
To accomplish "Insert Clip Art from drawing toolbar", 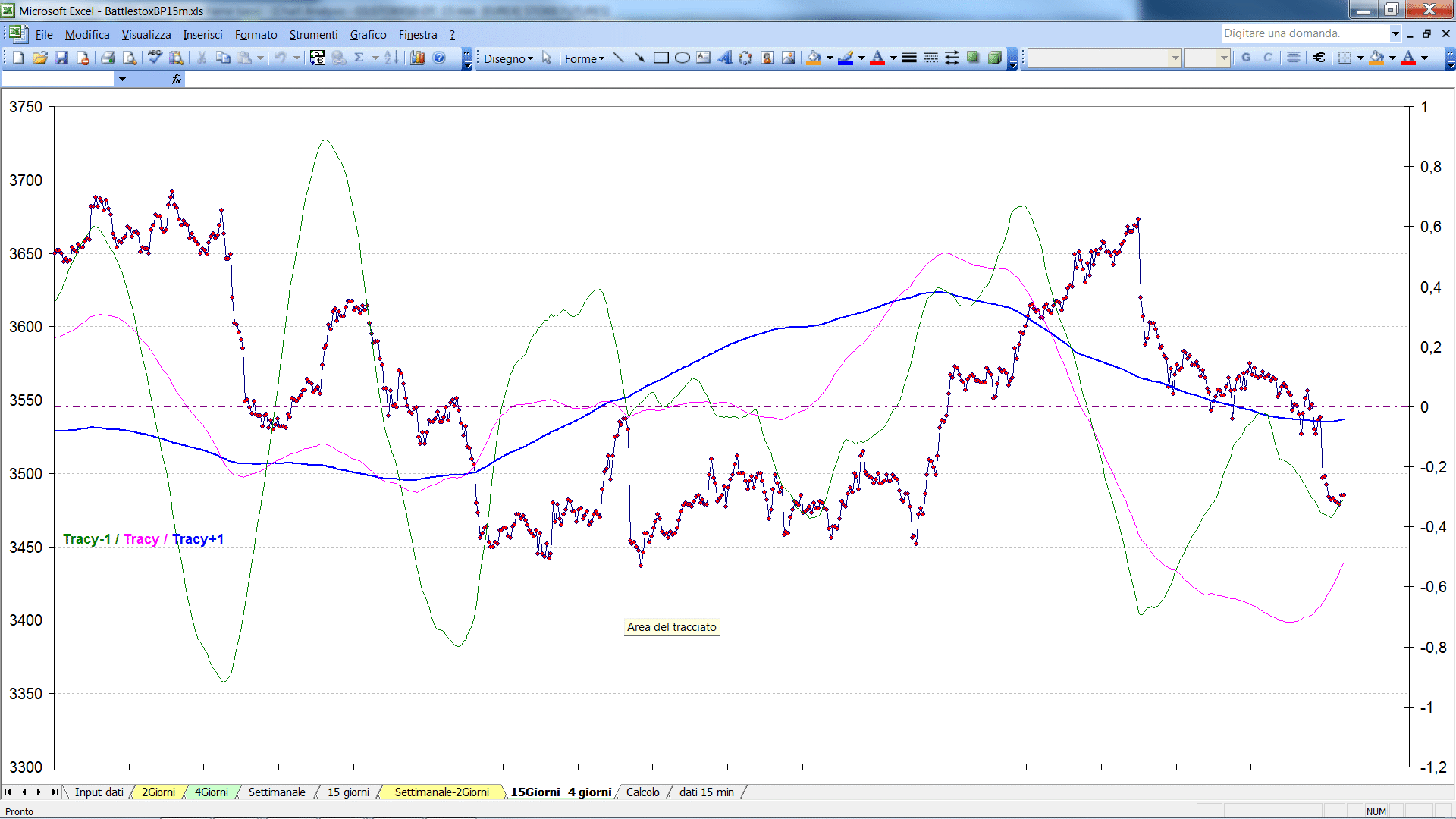I will 767,58.
